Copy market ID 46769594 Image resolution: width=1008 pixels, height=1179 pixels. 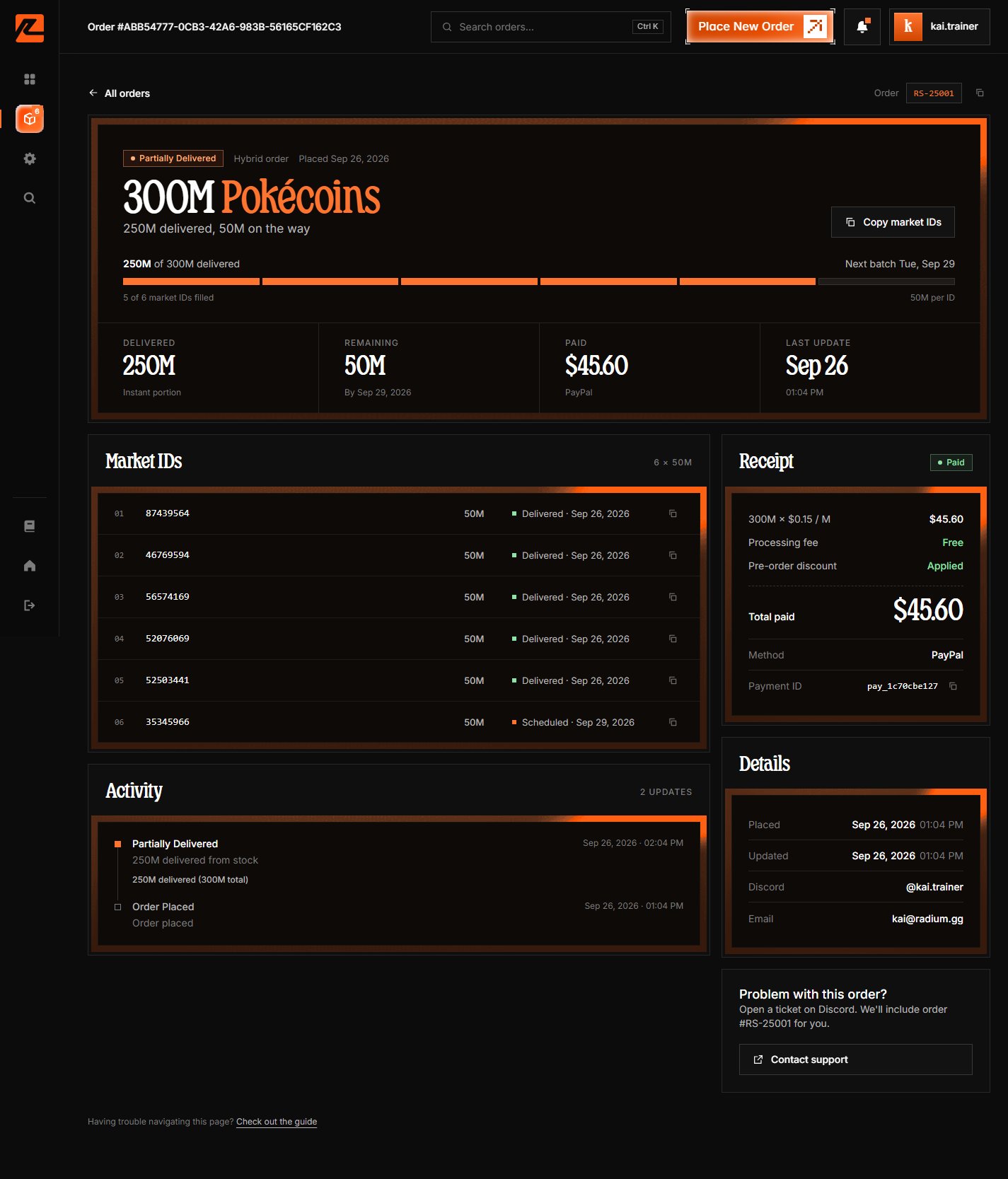(673, 555)
